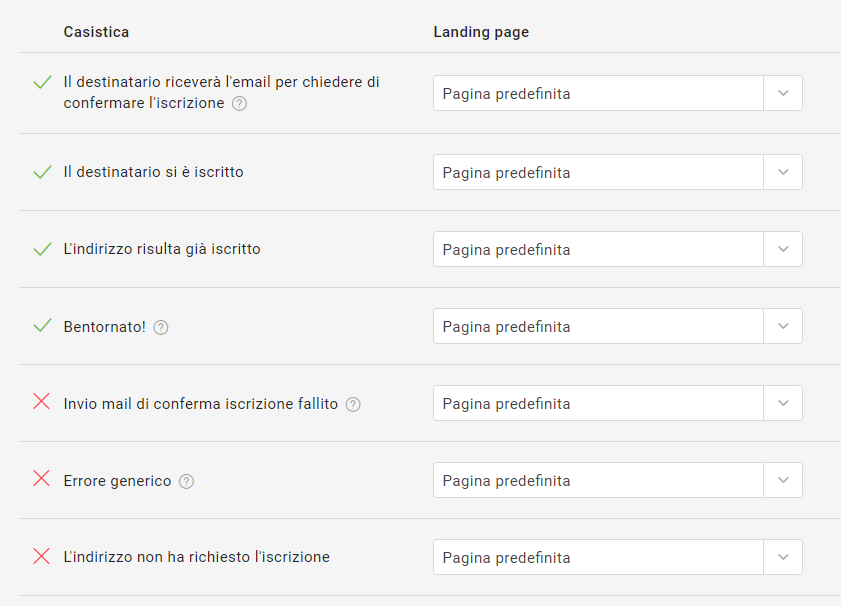The image size is (841, 606).
Task: Open landing page dropdown for 'Il destinatario si è iscritto'
Action: pos(783,172)
